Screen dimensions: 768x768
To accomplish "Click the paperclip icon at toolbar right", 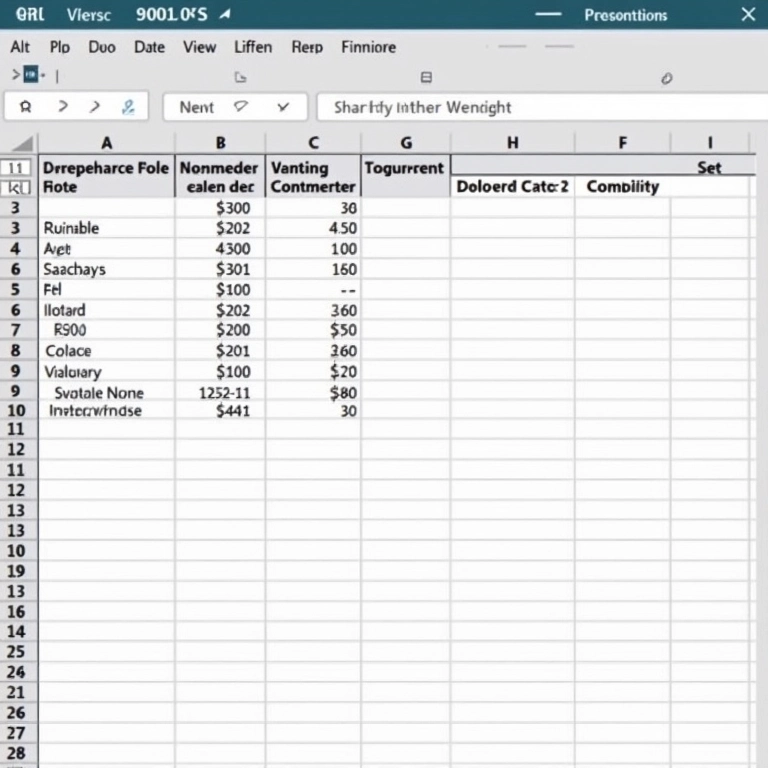I will tap(667, 78).
